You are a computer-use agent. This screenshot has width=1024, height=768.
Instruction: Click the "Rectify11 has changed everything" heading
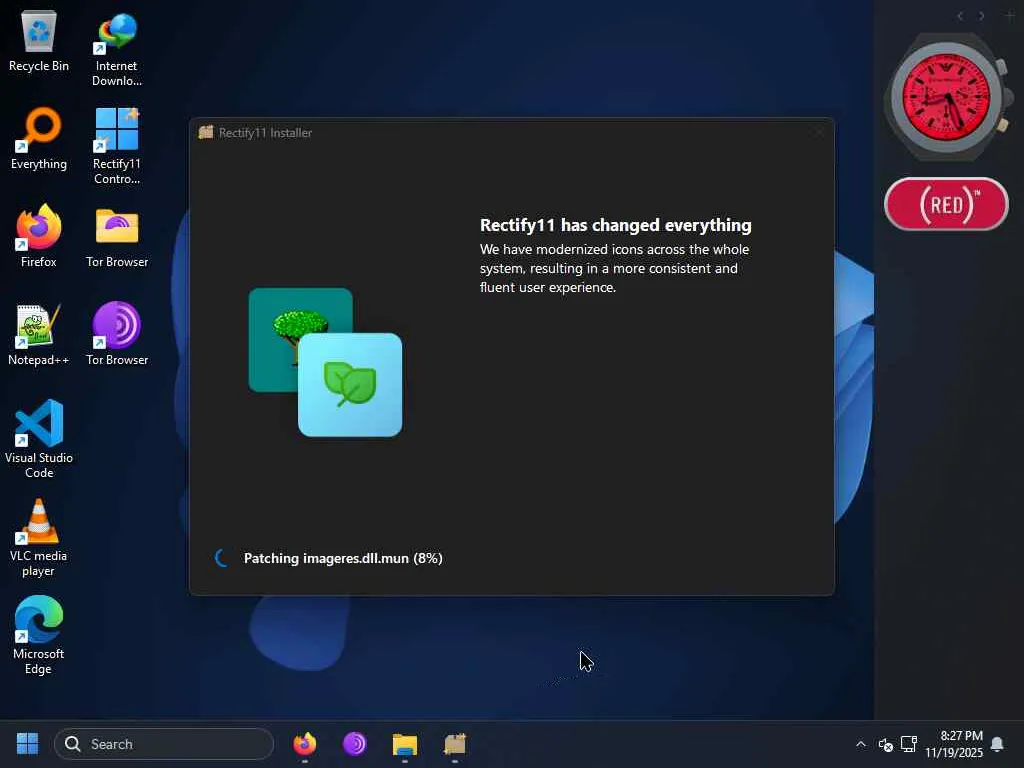[615, 225]
